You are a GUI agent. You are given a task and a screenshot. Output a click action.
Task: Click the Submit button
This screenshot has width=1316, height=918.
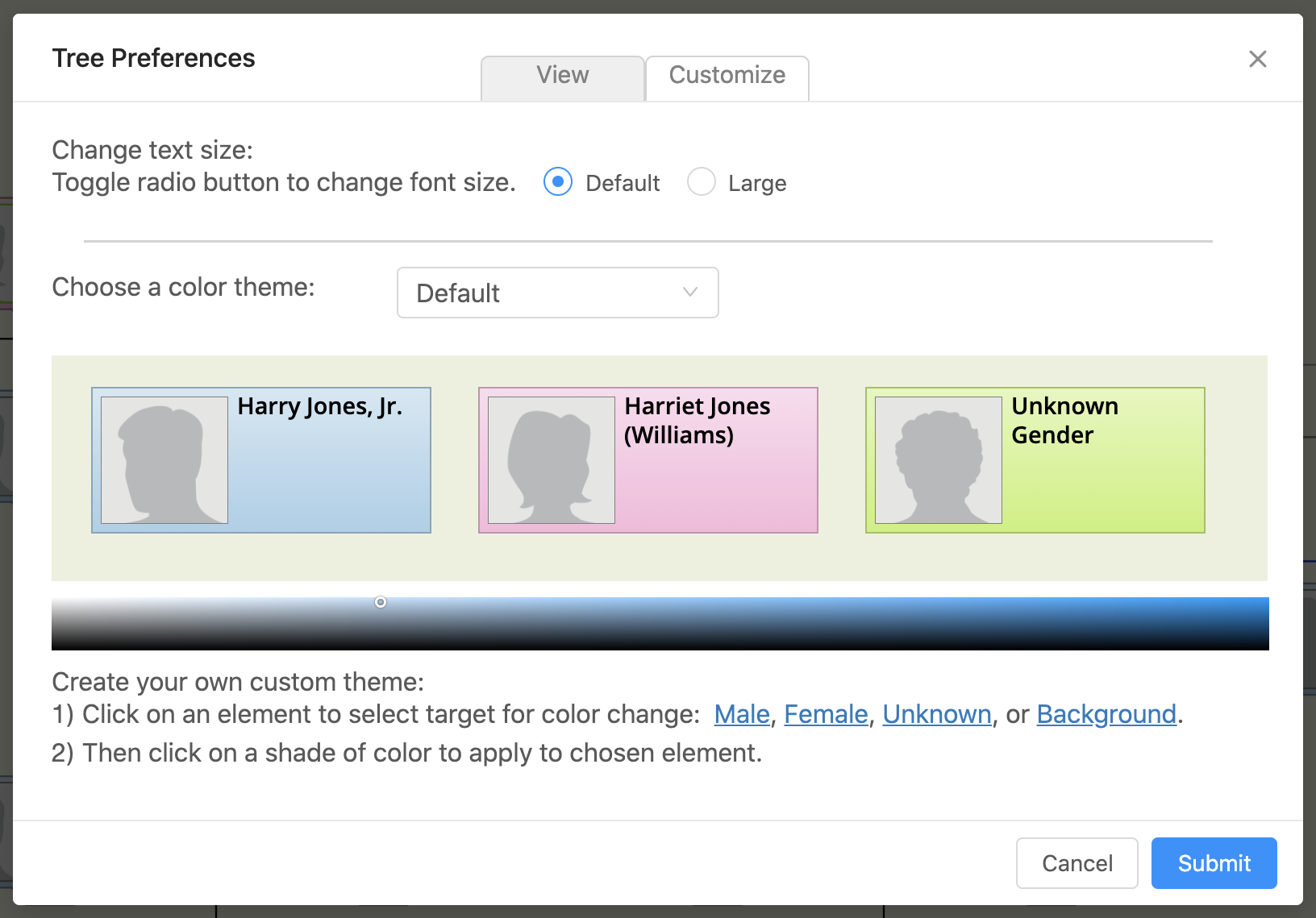click(1214, 863)
